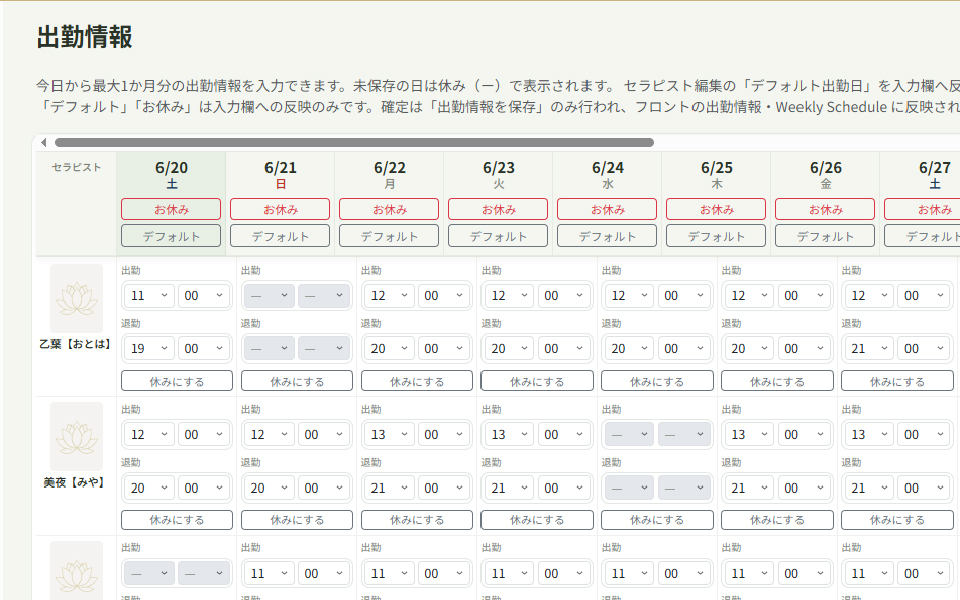
Task: Click the name 美夜【みや】
Action: coord(75,482)
